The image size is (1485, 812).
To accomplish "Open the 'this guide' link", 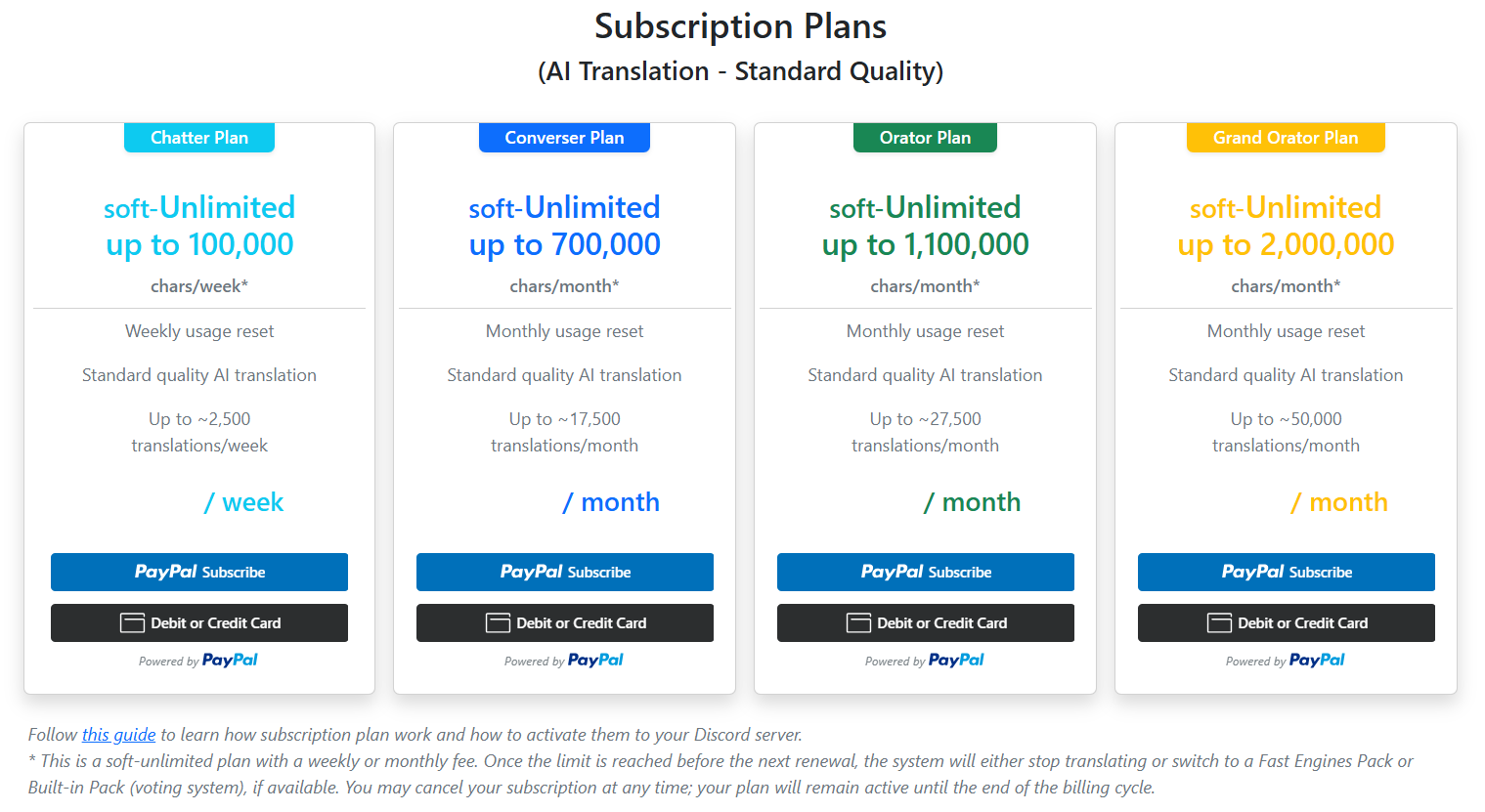I will (118, 735).
